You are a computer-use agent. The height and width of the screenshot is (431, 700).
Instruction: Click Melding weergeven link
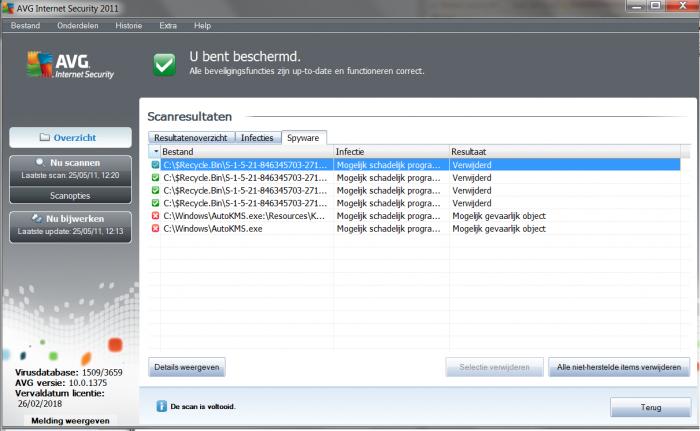(71, 421)
